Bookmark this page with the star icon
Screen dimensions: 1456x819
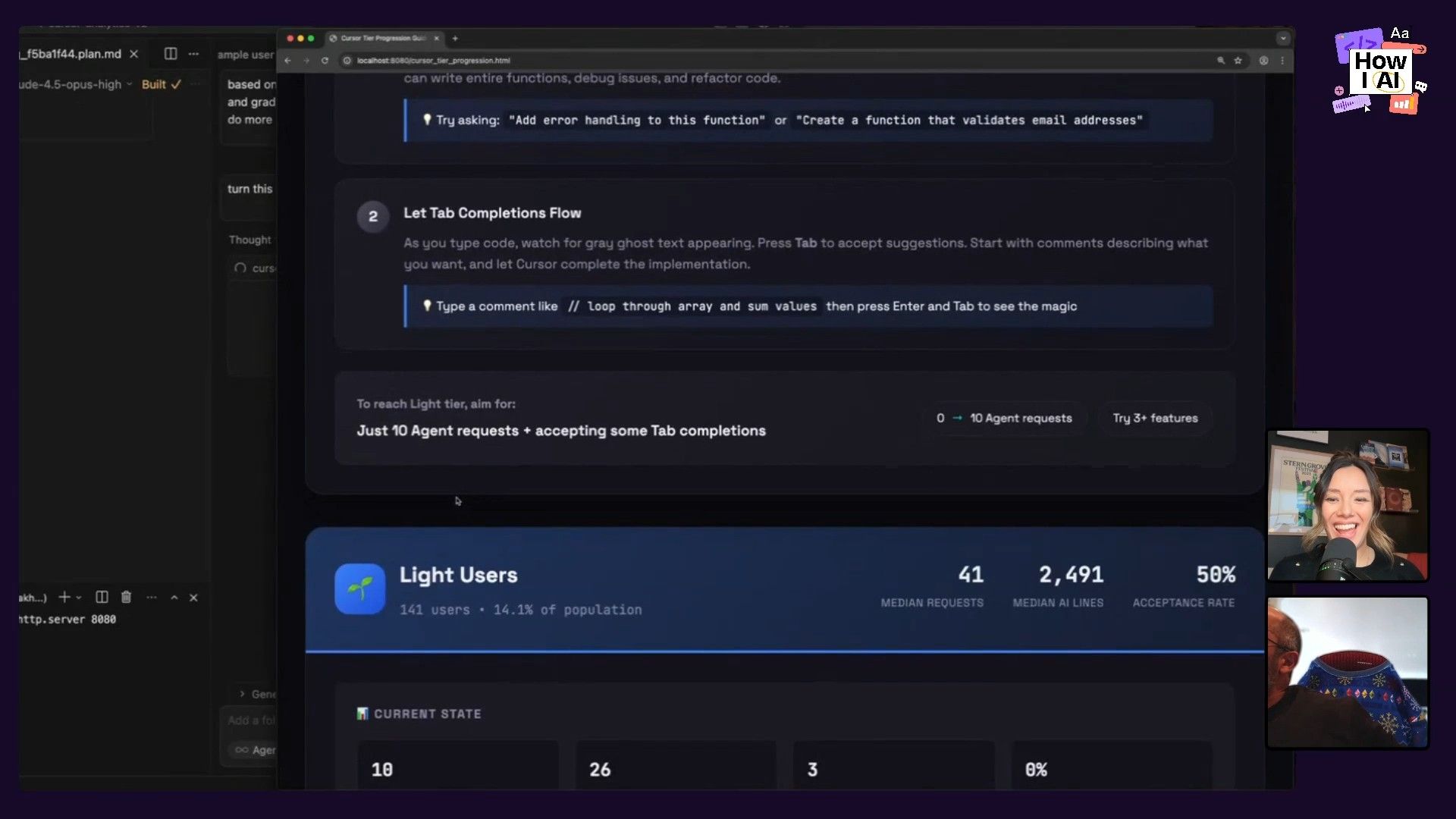click(x=1238, y=61)
